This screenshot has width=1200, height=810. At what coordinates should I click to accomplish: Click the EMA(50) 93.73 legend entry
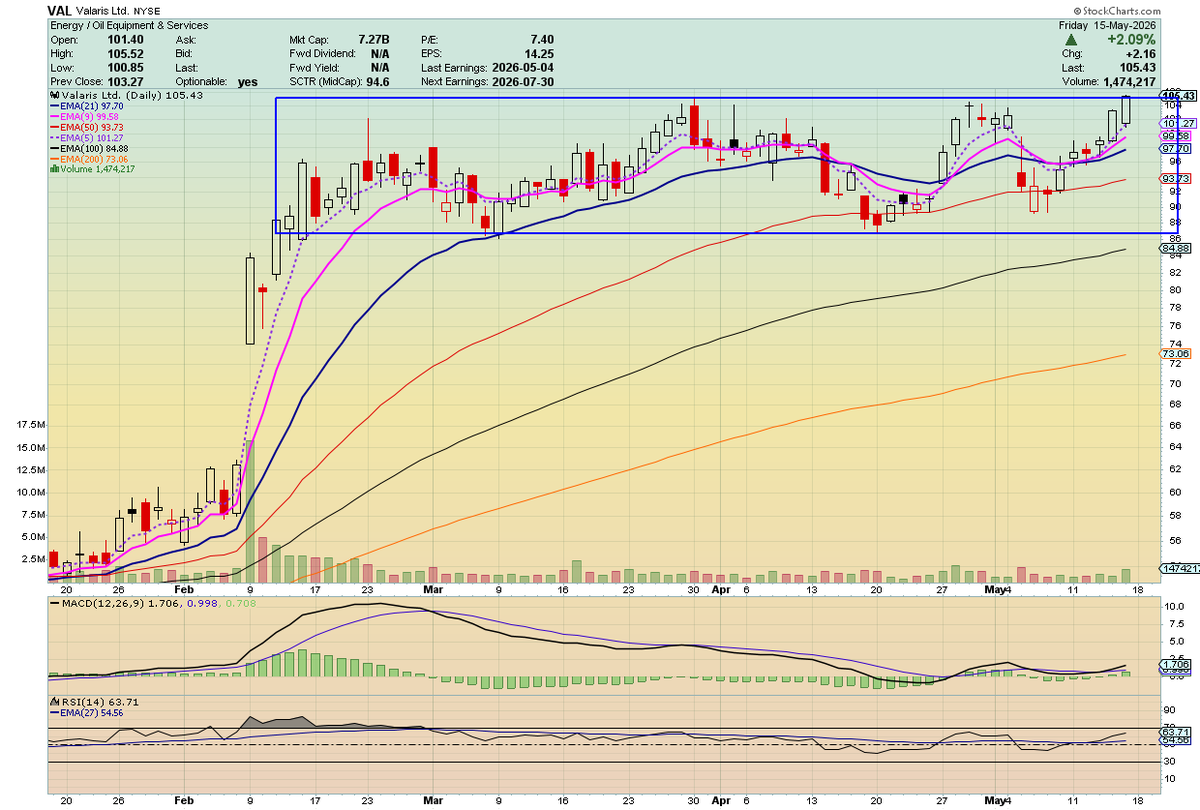point(86,127)
